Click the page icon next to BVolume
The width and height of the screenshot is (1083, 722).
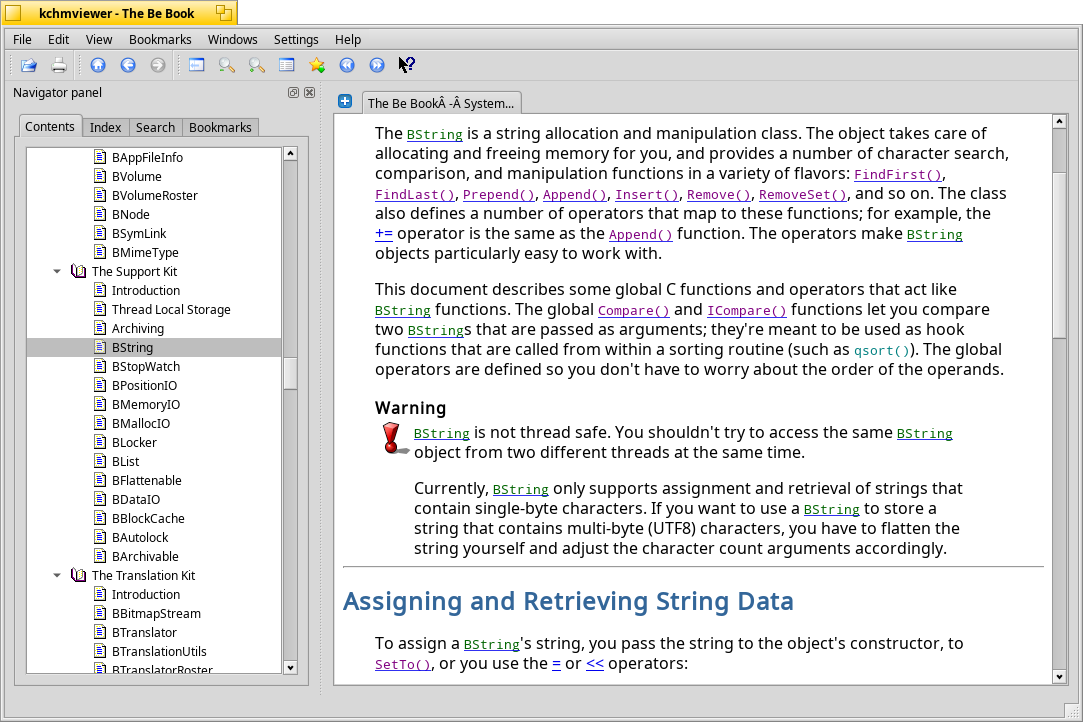[x=100, y=176]
